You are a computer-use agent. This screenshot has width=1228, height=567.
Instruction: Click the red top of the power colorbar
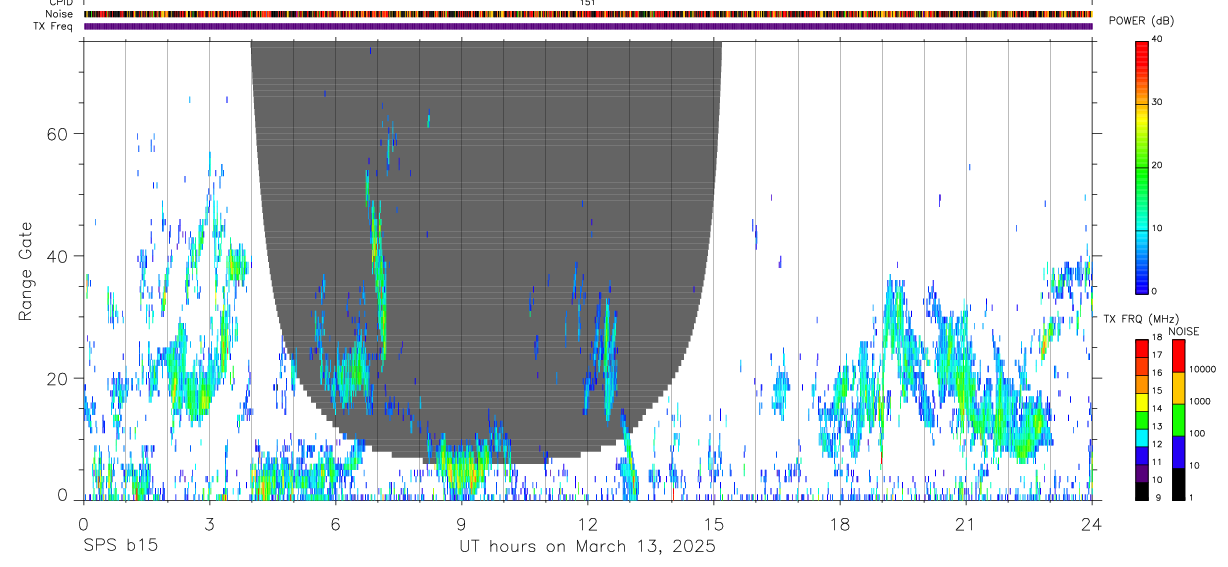1141,50
